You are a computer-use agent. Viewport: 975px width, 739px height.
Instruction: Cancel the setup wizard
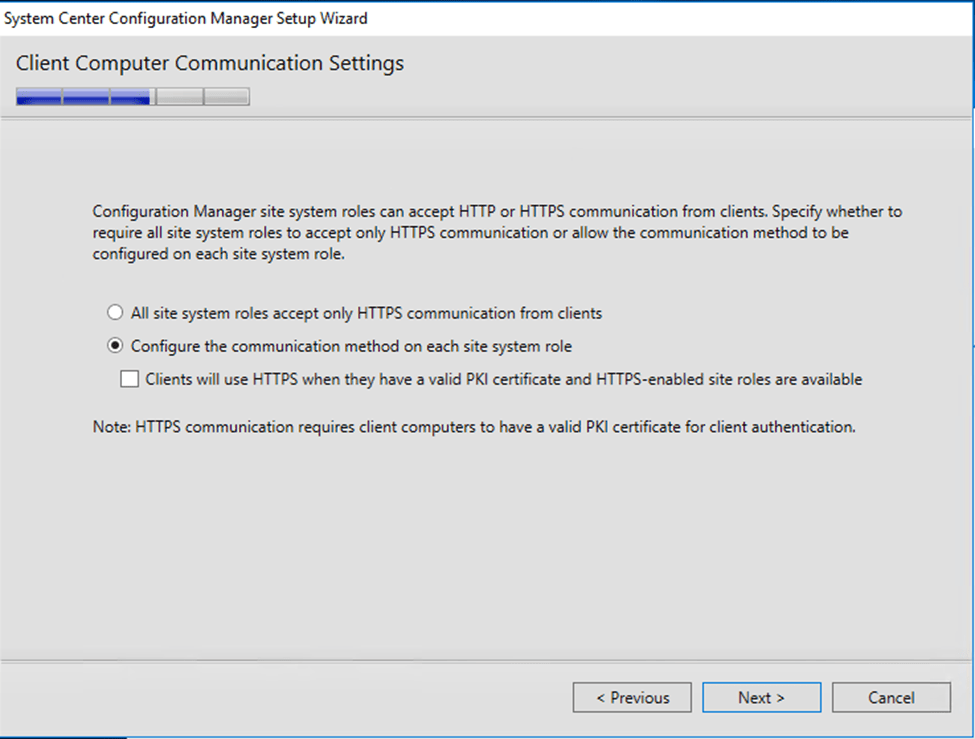[x=890, y=697]
